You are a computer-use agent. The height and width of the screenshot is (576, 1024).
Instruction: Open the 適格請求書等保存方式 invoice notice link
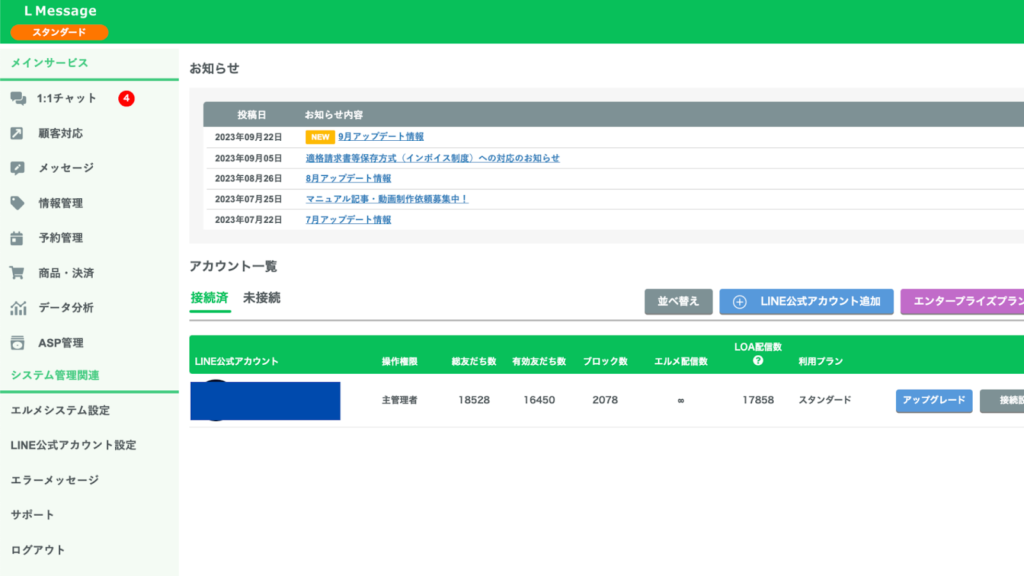pos(432,158)
